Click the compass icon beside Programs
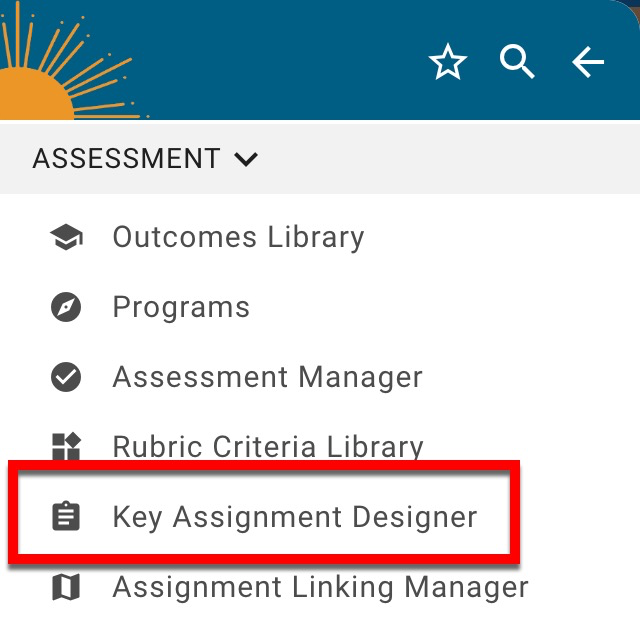This screenshot has height=634, width=640. [x=66, y=307]
